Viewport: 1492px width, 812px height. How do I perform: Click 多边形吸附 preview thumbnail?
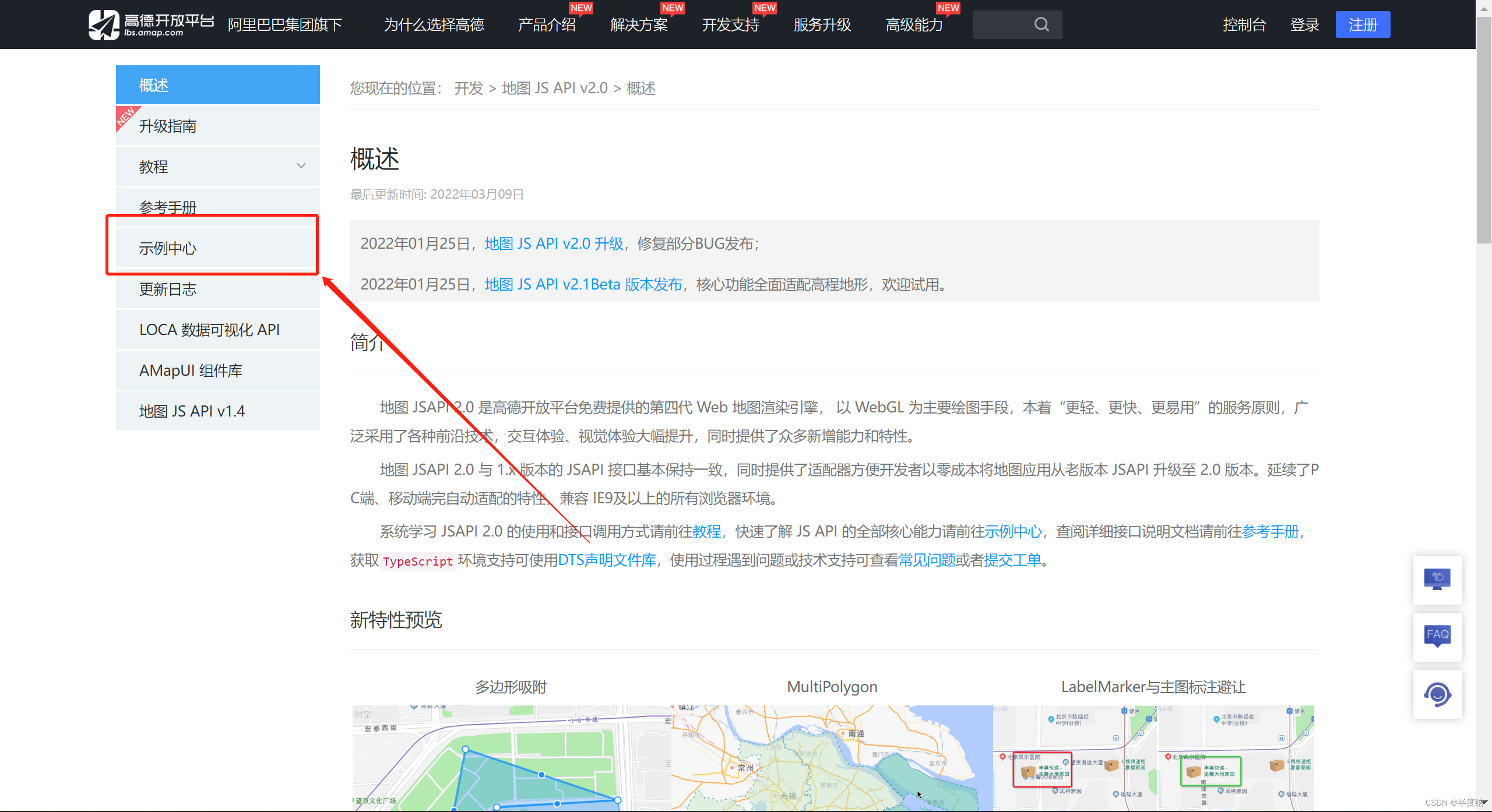[x=512, y=758]
